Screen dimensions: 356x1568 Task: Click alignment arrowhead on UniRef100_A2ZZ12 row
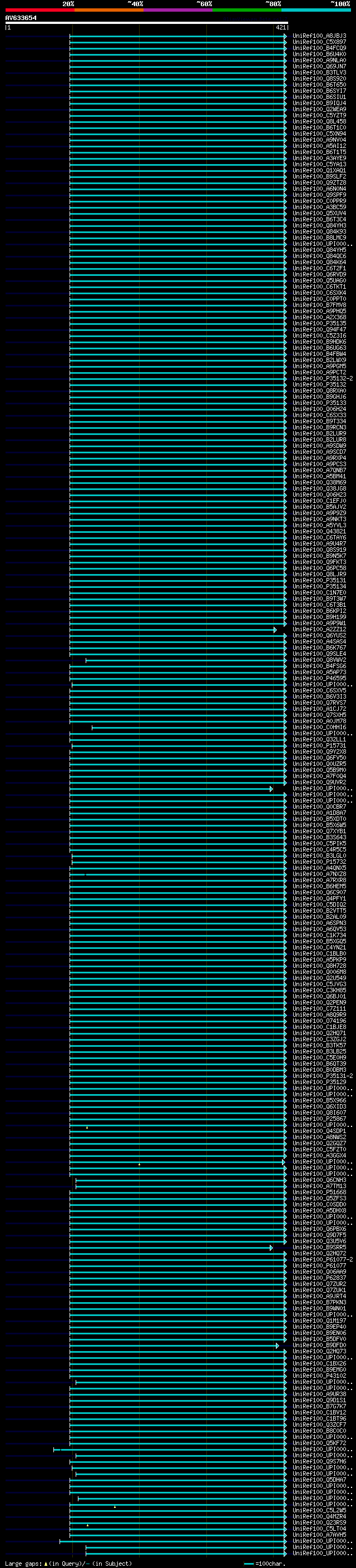[x=275, y=630]
